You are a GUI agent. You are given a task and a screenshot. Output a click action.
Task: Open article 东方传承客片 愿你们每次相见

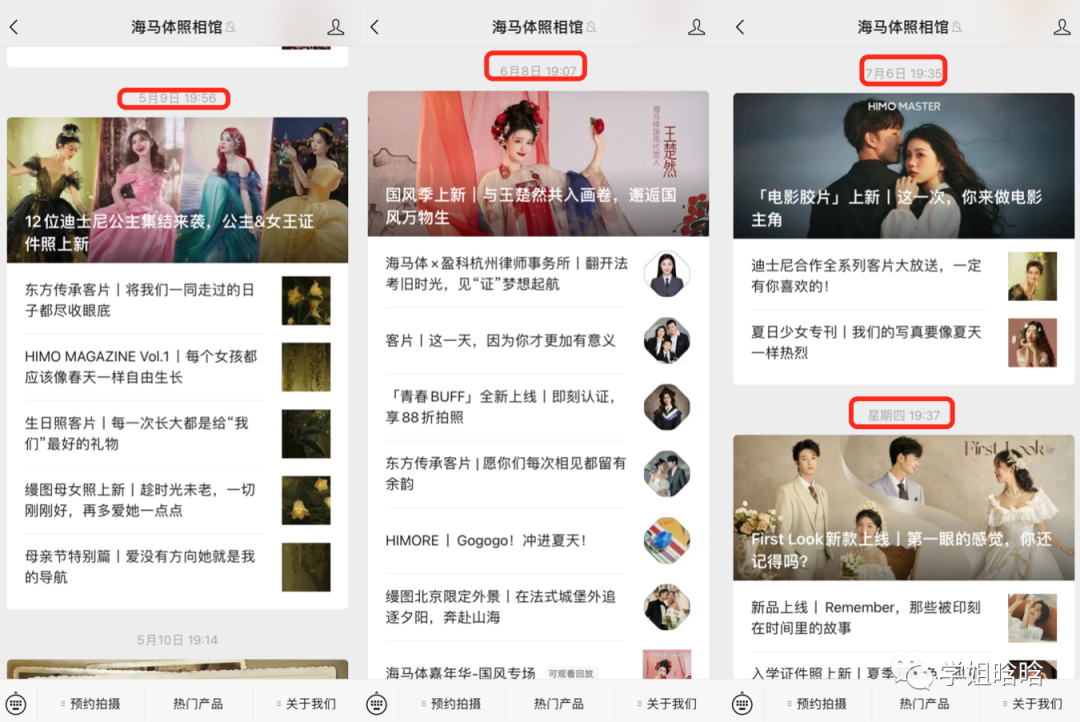[538, 474]
